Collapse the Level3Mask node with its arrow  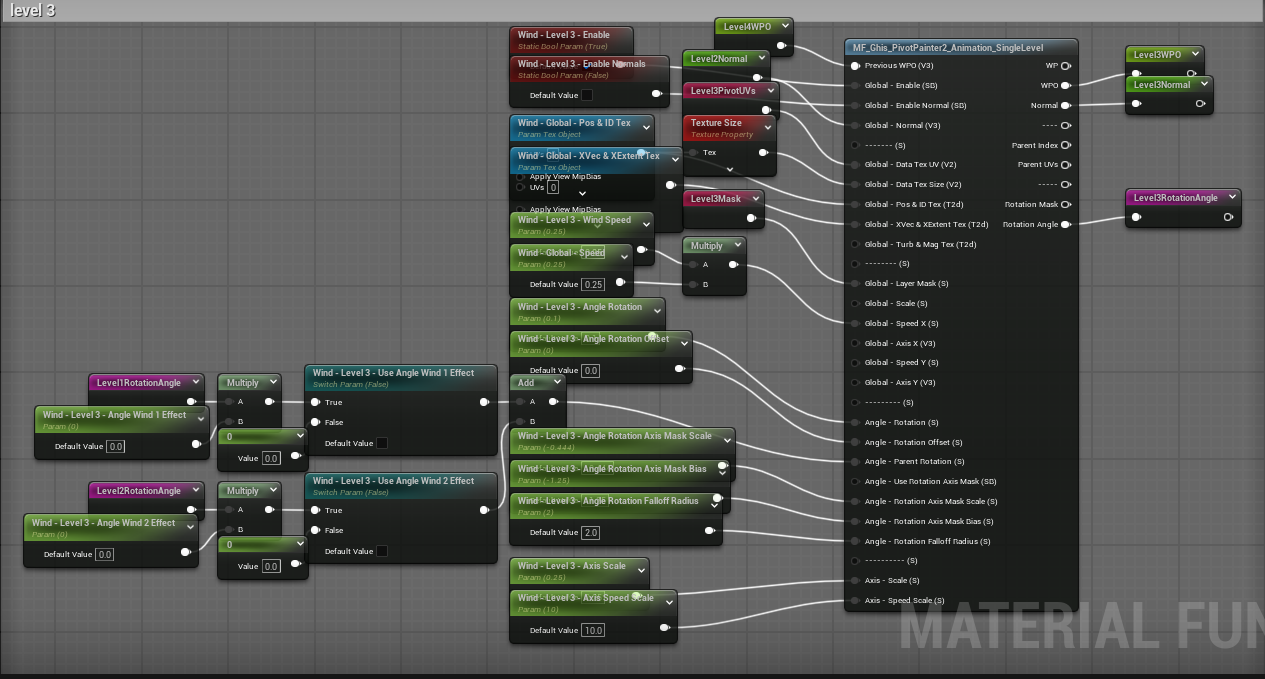(x=755, y=199)
